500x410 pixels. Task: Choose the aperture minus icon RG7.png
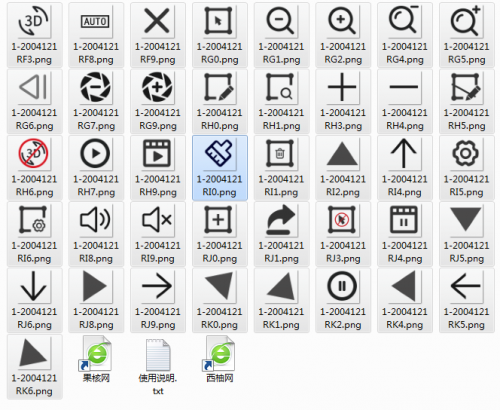coord(96,101)
